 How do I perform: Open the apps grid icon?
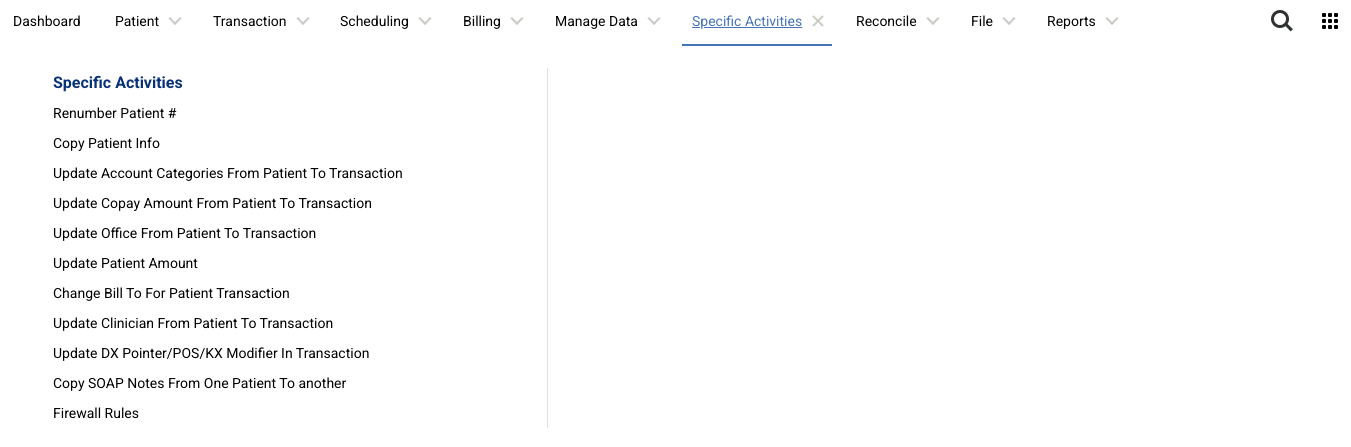(1330, 21)
